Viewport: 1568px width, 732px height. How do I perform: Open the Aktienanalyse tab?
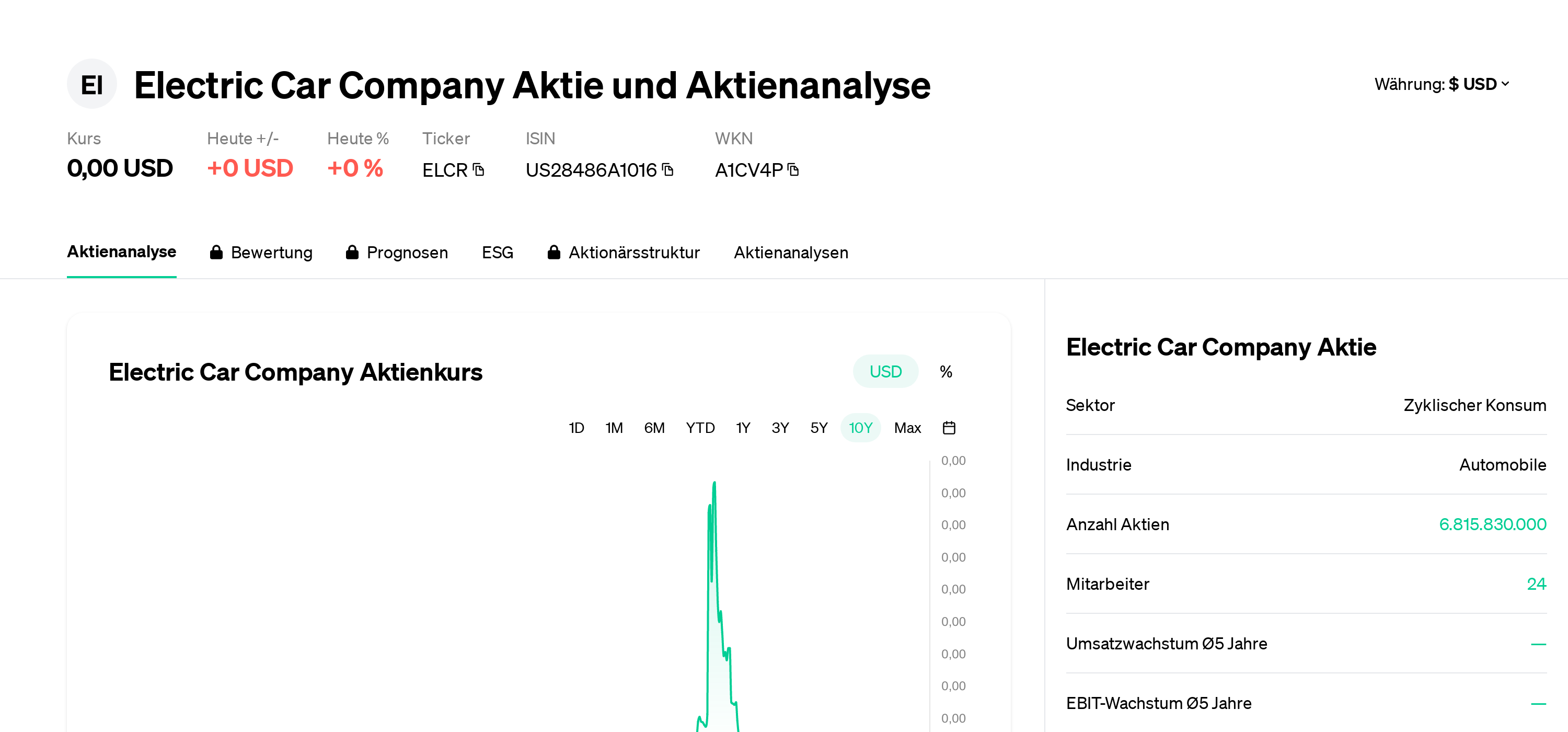coord(121,251)
